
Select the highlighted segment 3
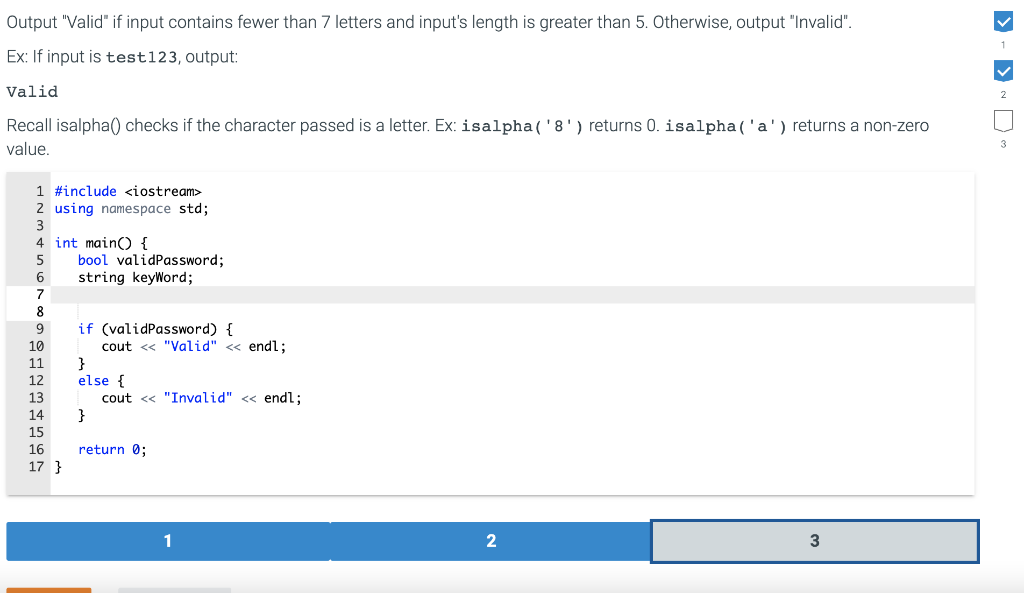814,541
